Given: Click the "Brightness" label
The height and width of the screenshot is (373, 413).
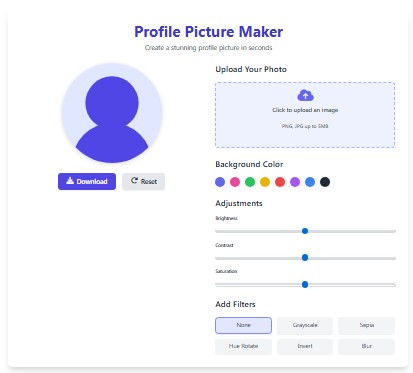Looking at the screenshot, I should click(226, 218).
